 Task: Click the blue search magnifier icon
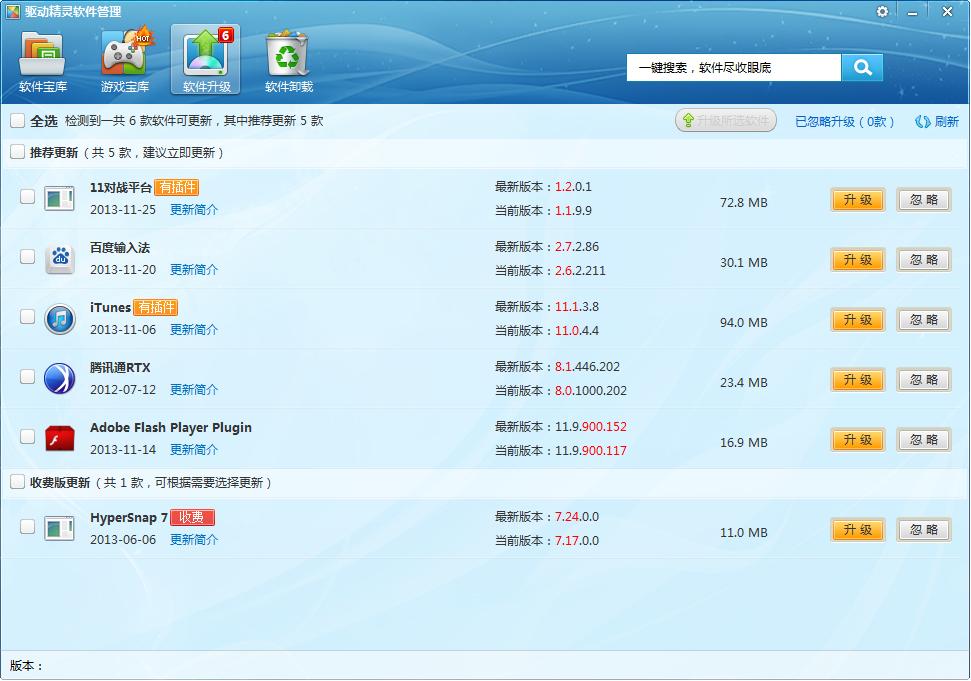pos(862,67)
